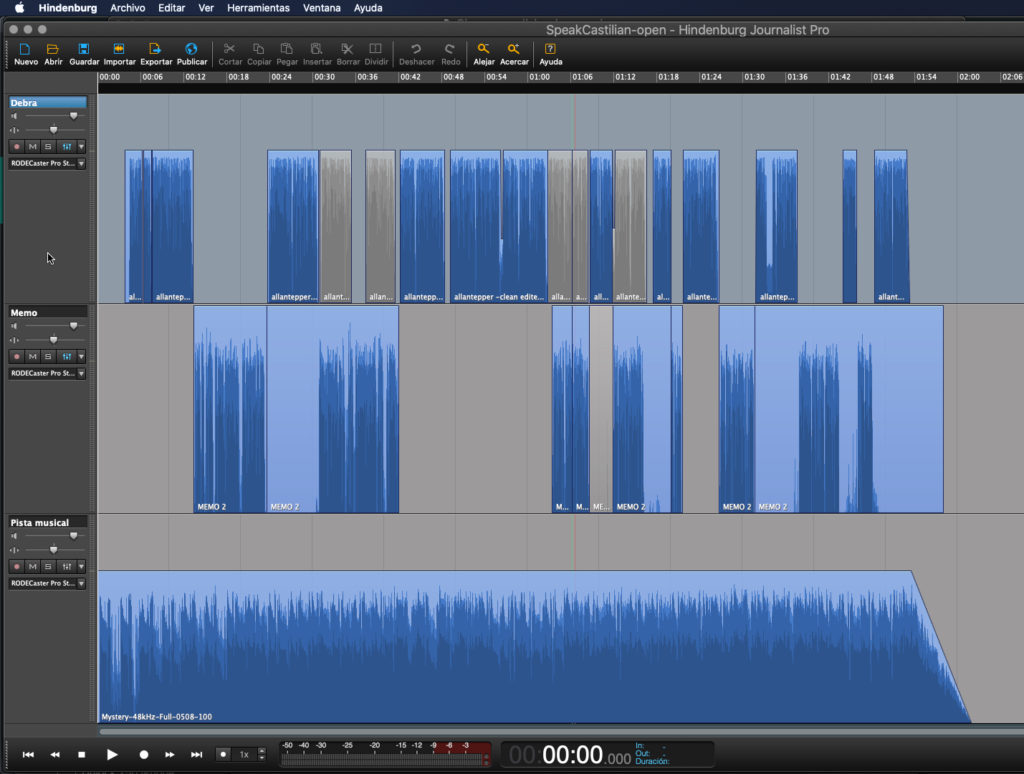Click the fast-forward transport button

[x=170, y=754]
